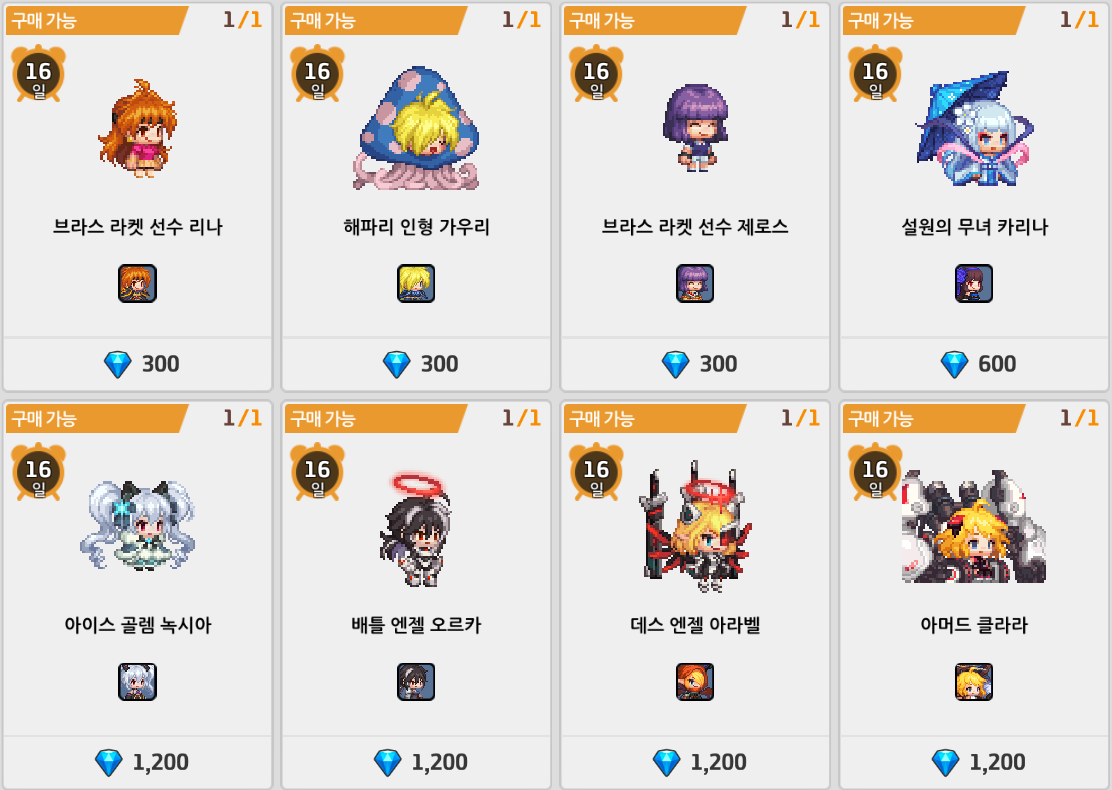This screenshot has width=1112, height=790.
Task: Click the 16일 clock badge on 브라스 라켓 선수 제로스
Action: coord(596,74)
